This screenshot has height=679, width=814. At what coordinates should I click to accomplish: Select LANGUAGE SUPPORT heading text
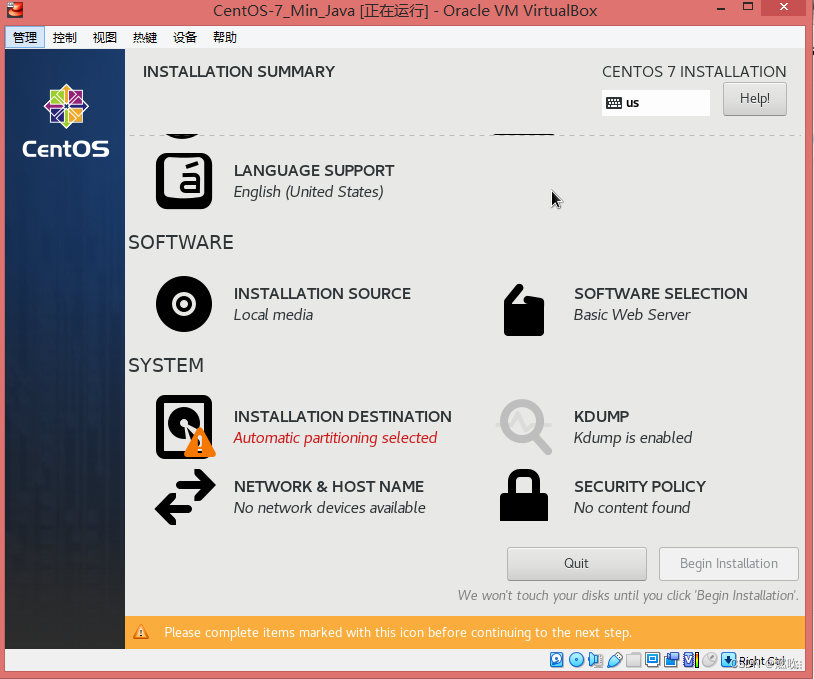[x=314, y=170]
